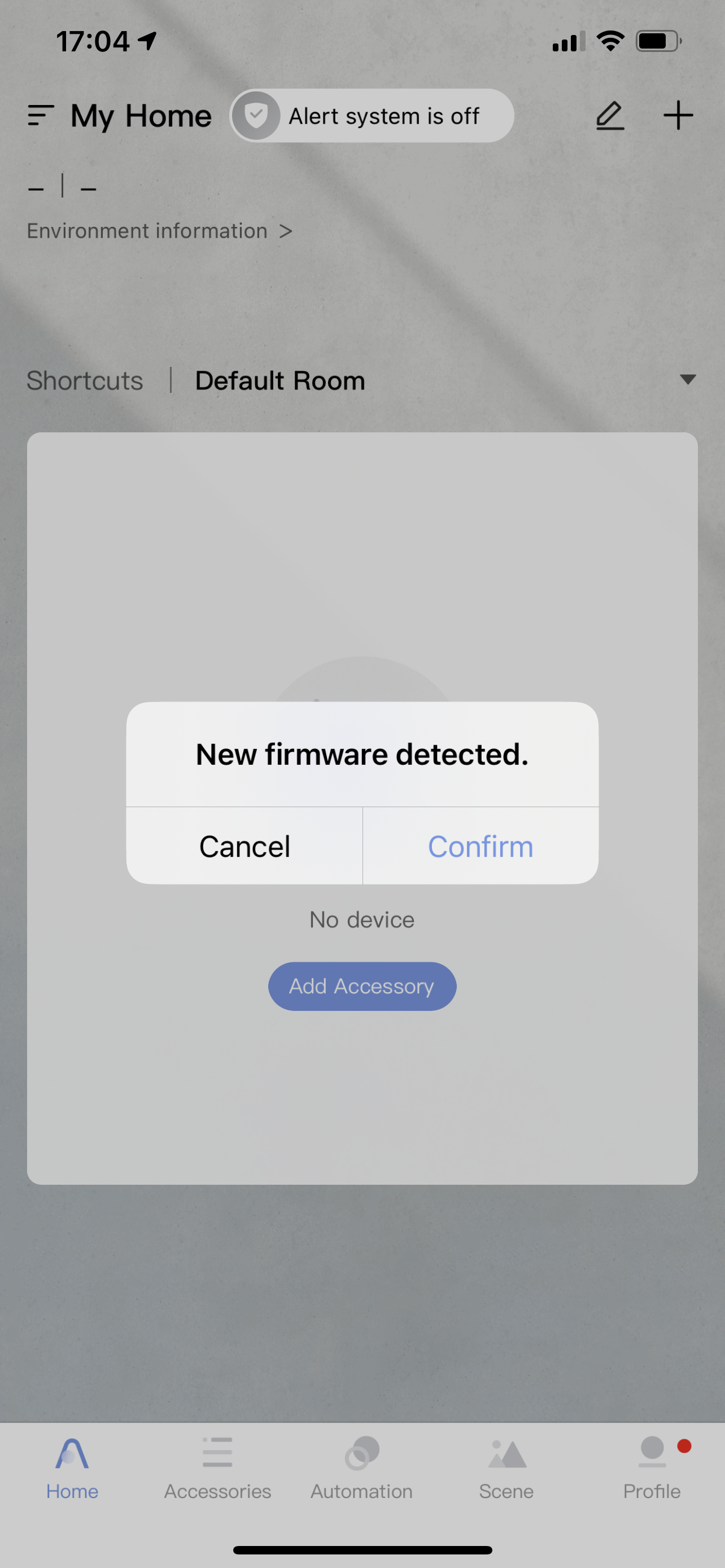Expand the room list dropdown arrow
This screenshot has height=1568, width=725.
pyautogui.click(x=688, y=380)
